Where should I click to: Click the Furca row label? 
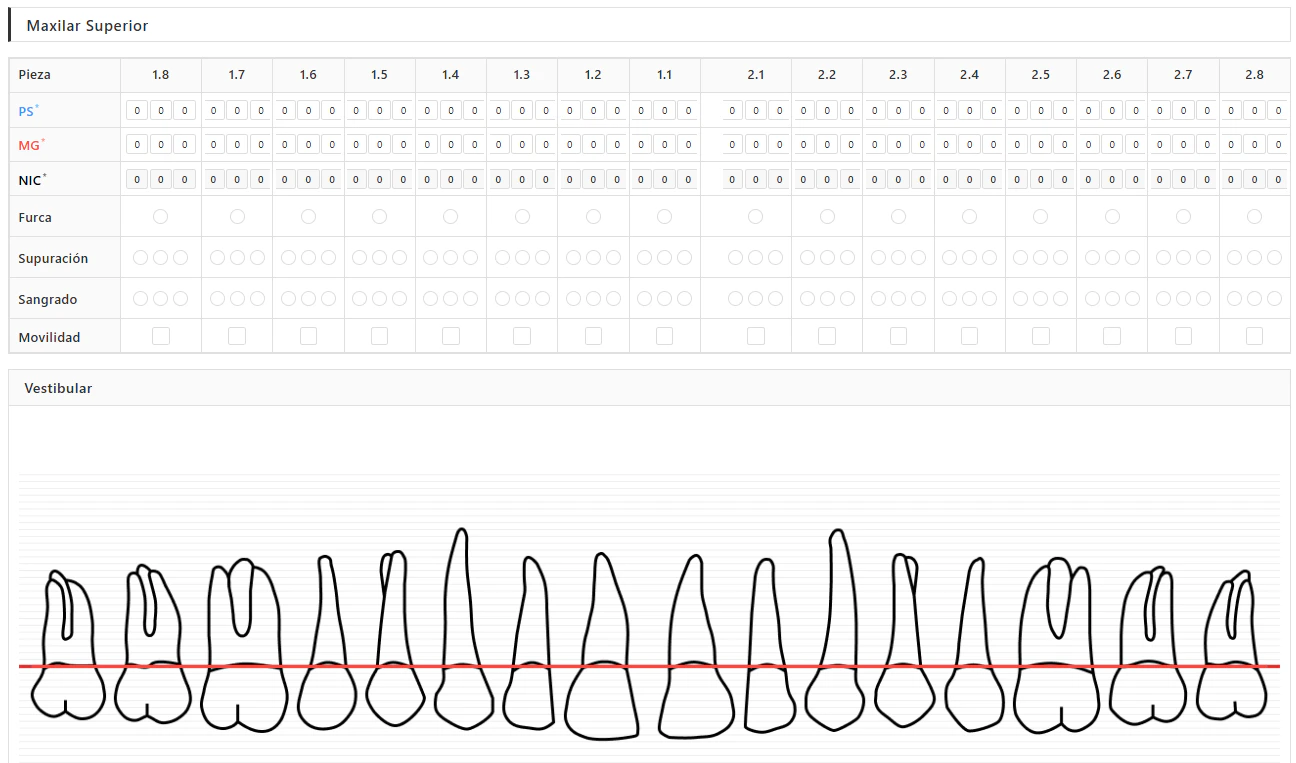[x=35, y=217]
